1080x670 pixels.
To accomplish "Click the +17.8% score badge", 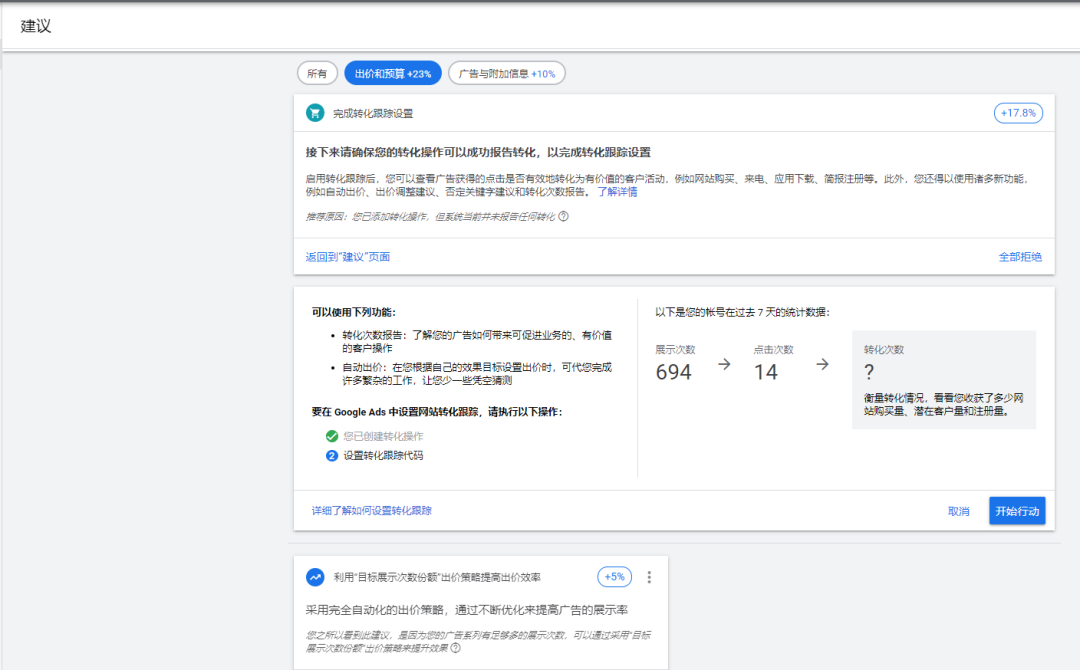I will [1018, 113].
